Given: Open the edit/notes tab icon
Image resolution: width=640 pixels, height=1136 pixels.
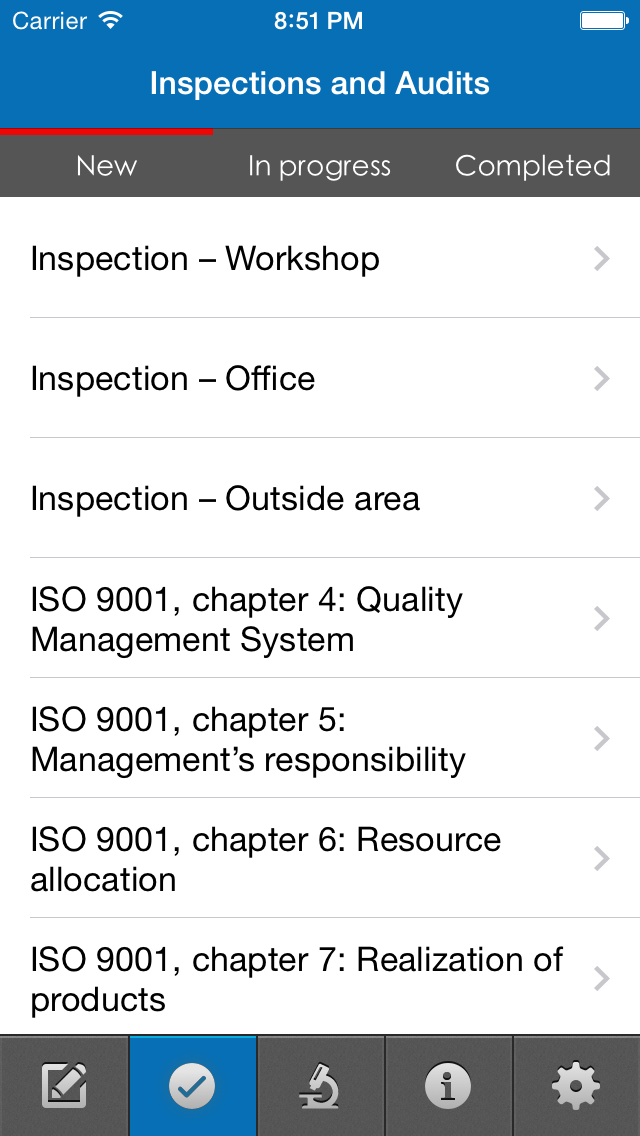Looking at the screenshot, I should pos(64,1085).
